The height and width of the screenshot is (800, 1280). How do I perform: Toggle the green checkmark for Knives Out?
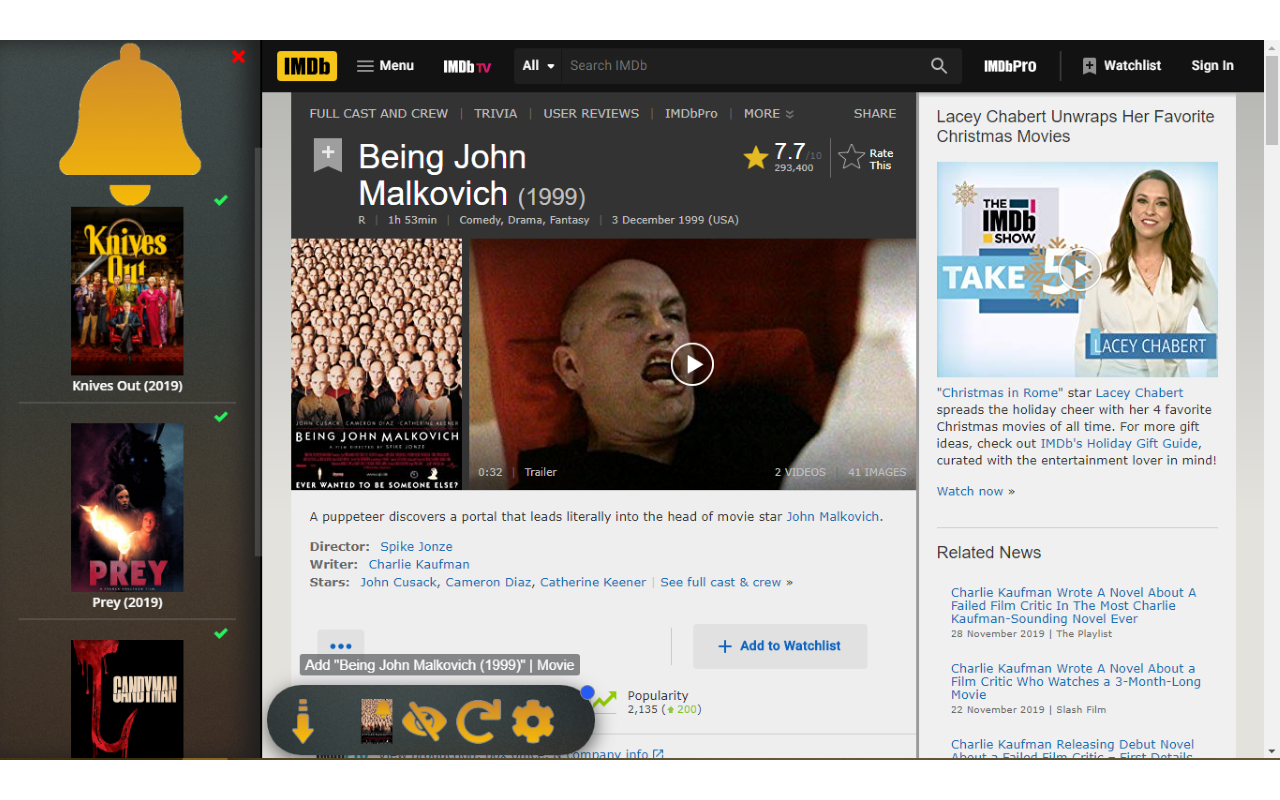pos(221,200)
